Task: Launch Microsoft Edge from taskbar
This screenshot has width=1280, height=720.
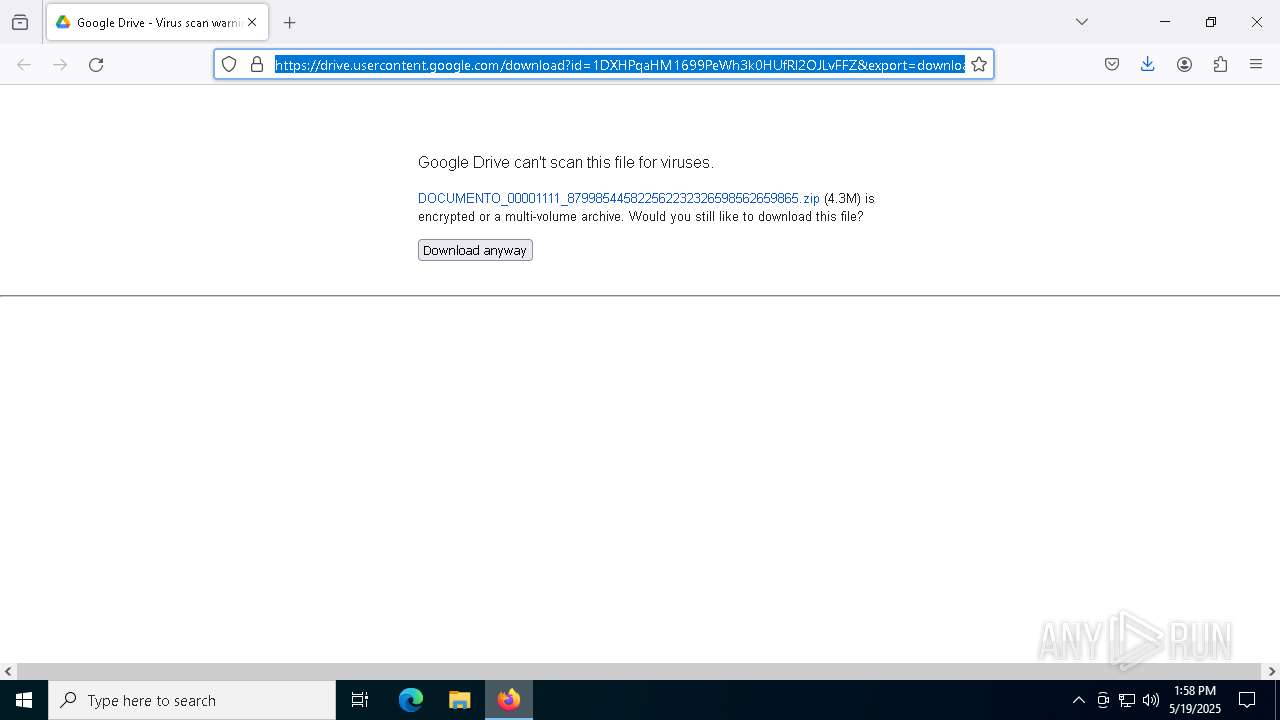Action: coord(411,700)
